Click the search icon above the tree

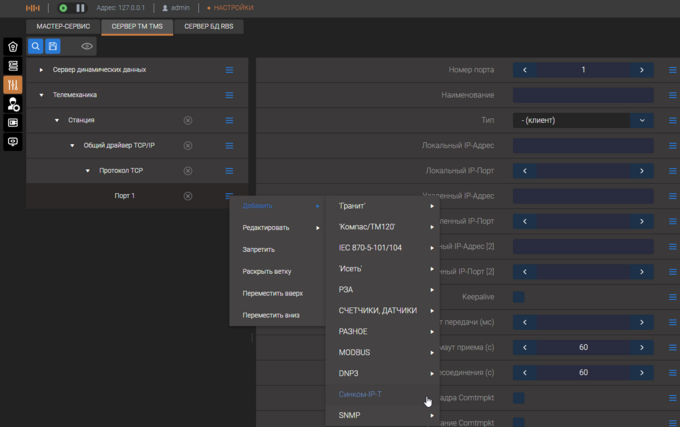click(x=35, y=46)
